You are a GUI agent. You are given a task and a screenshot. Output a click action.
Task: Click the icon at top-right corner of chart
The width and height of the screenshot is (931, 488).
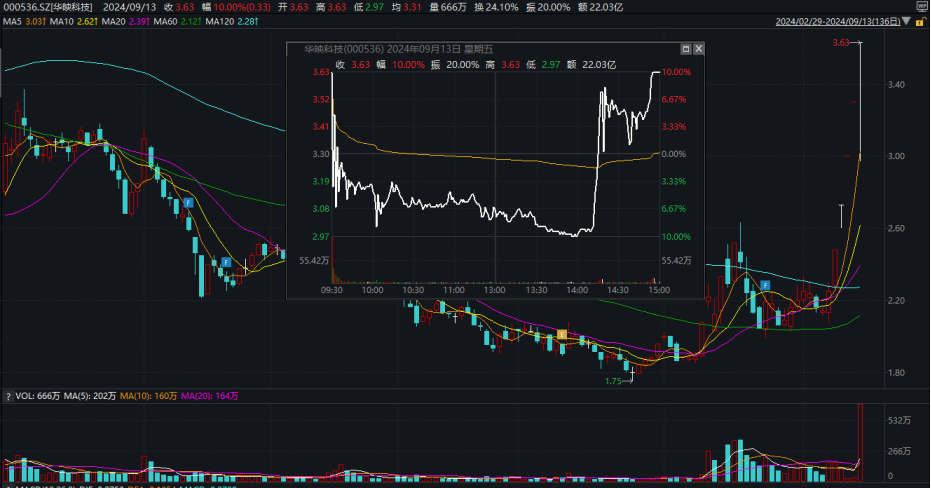[921, 7]
